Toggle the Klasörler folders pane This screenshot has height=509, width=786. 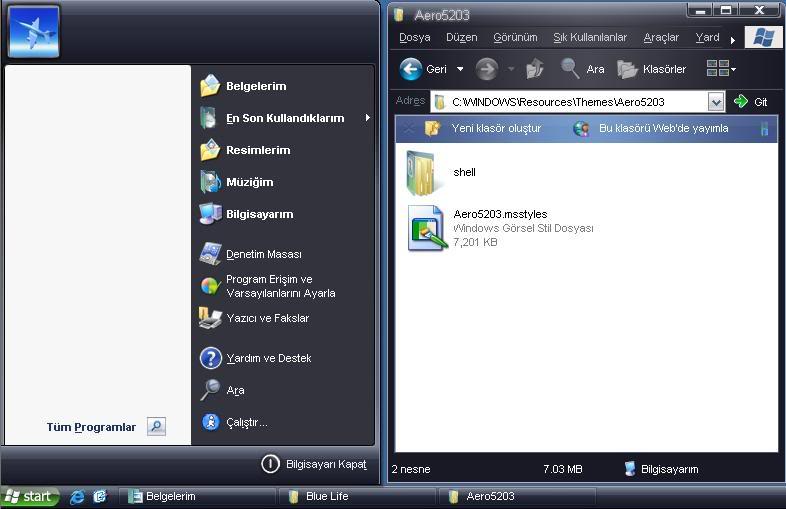(x=652, y=69)
